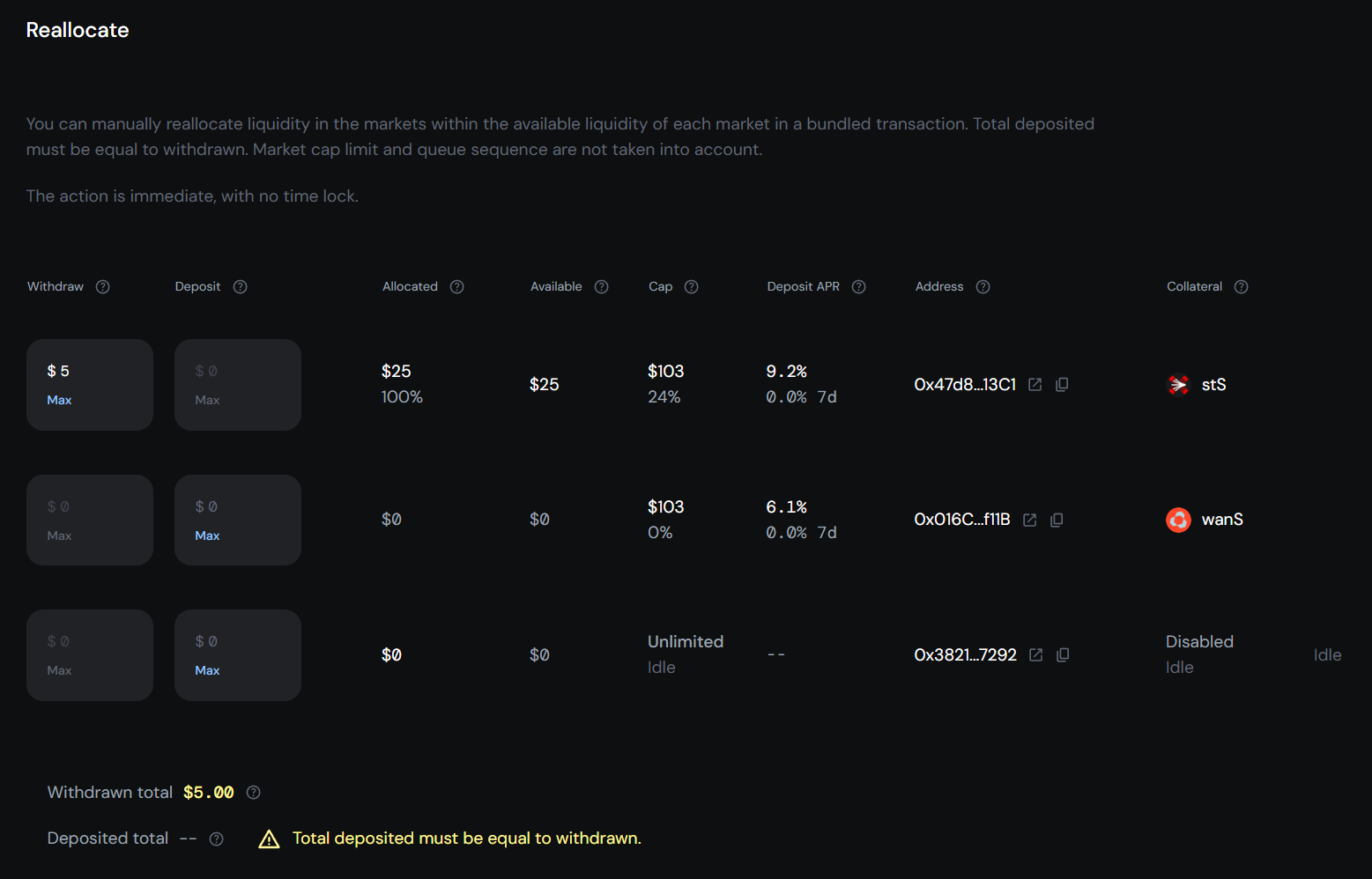Copy the wanS market address 0x016C...f11B

(1057, 520)
